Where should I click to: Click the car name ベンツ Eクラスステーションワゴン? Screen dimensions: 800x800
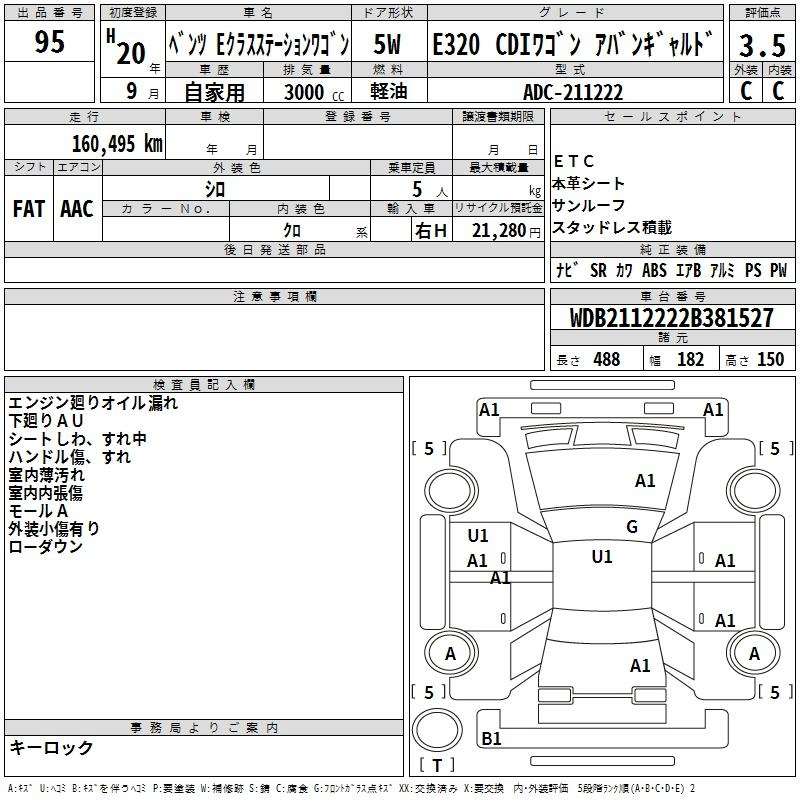(x=259, y=44)
